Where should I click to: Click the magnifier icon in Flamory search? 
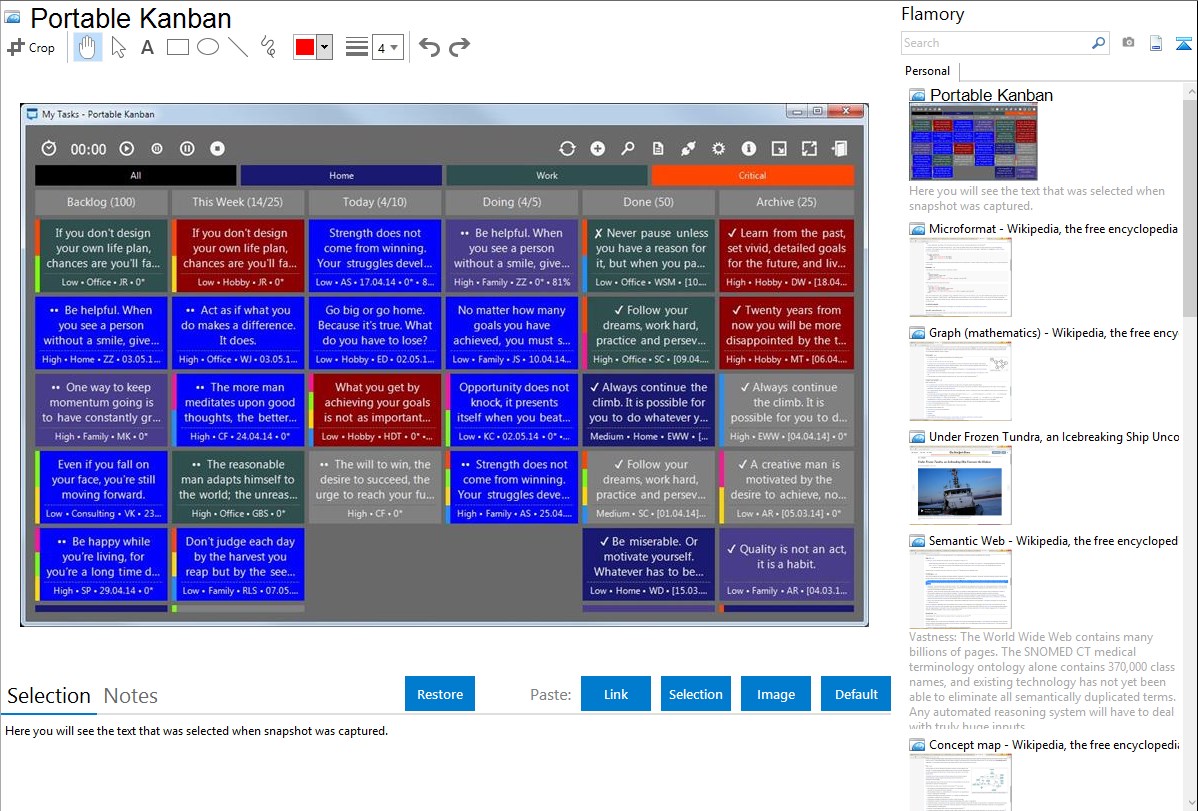1099,43
